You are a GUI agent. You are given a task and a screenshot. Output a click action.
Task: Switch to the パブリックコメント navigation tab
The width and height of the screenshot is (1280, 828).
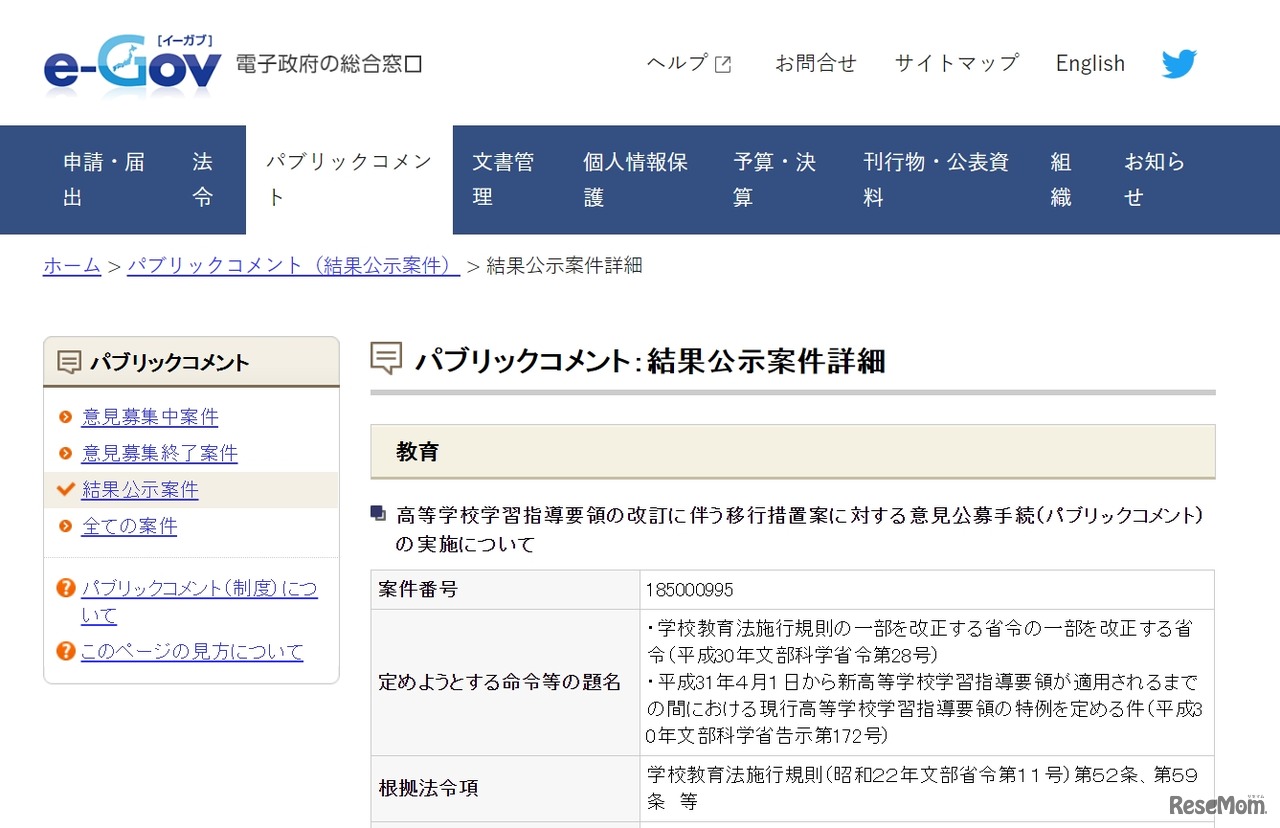(348, 179)
